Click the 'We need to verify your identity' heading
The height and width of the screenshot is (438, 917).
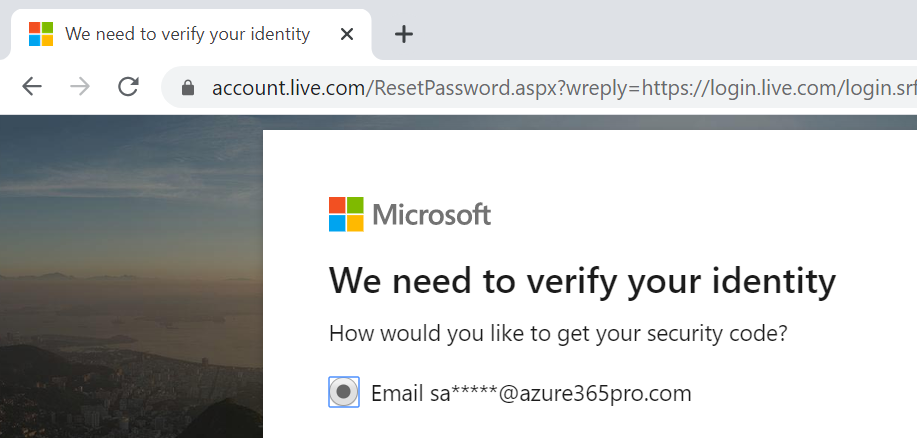582,282
